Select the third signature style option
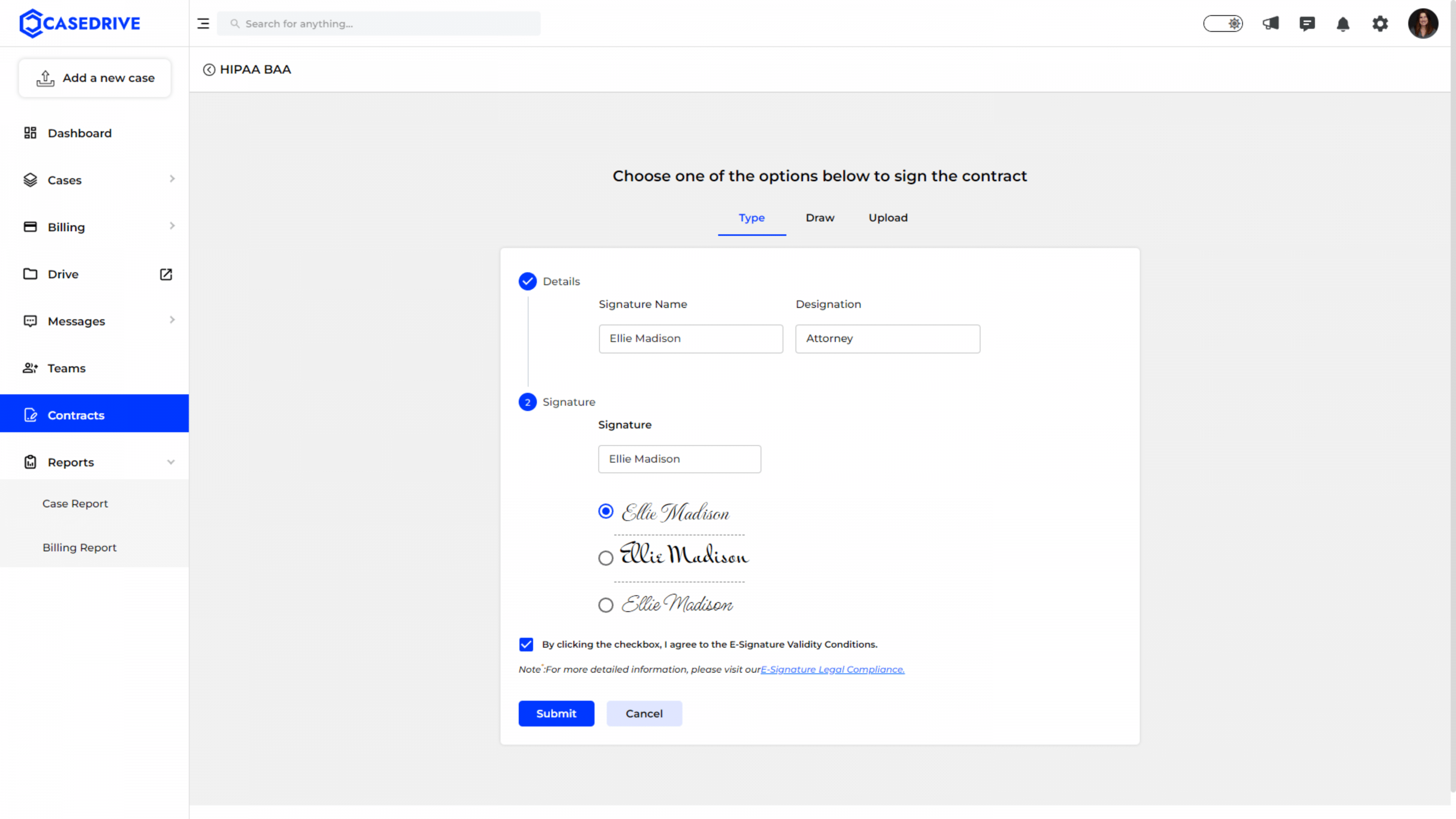This screenshot has width=1456, height=819. [605, 605]
